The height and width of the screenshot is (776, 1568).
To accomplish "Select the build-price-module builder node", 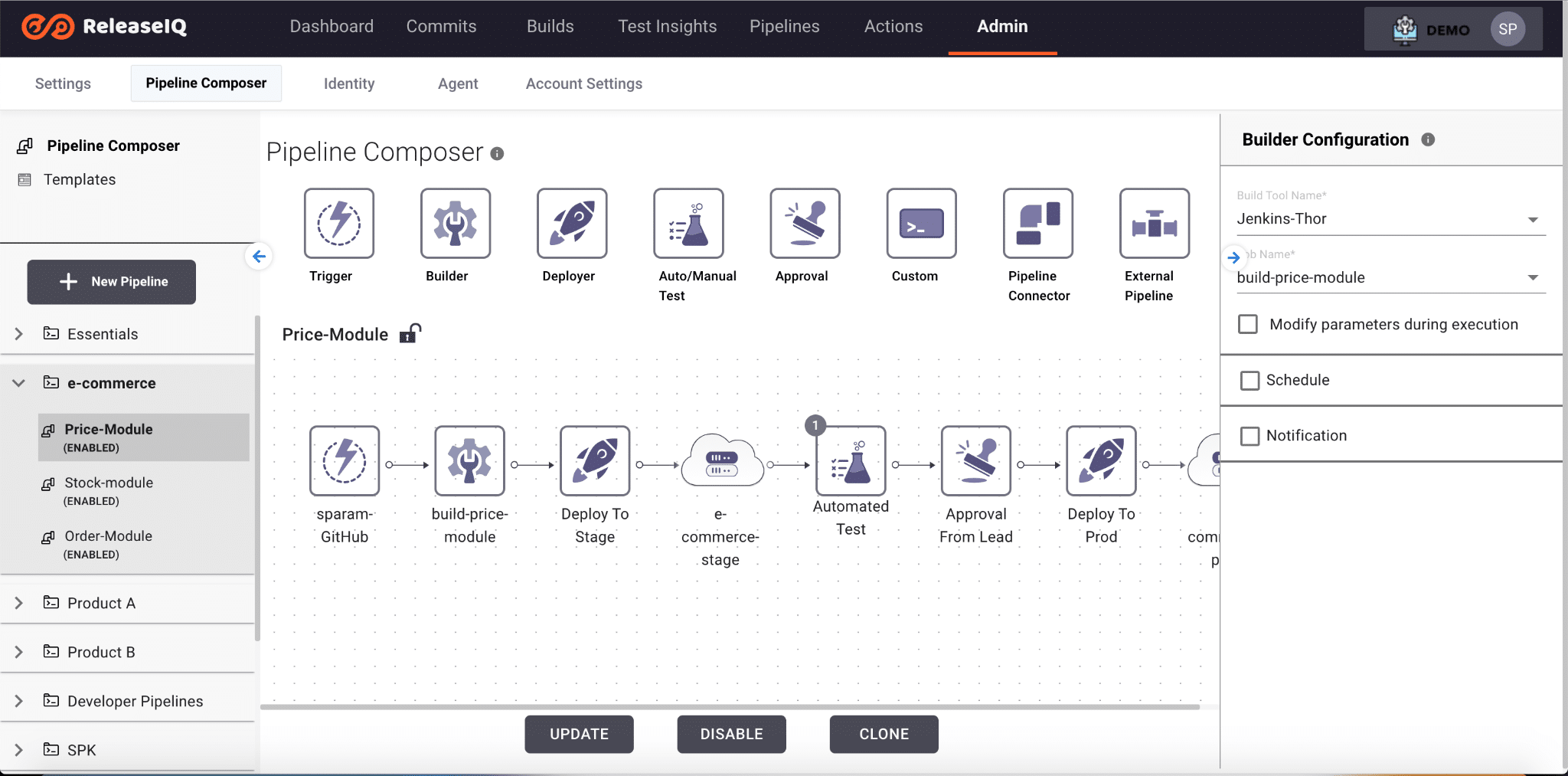I will 469,460.
